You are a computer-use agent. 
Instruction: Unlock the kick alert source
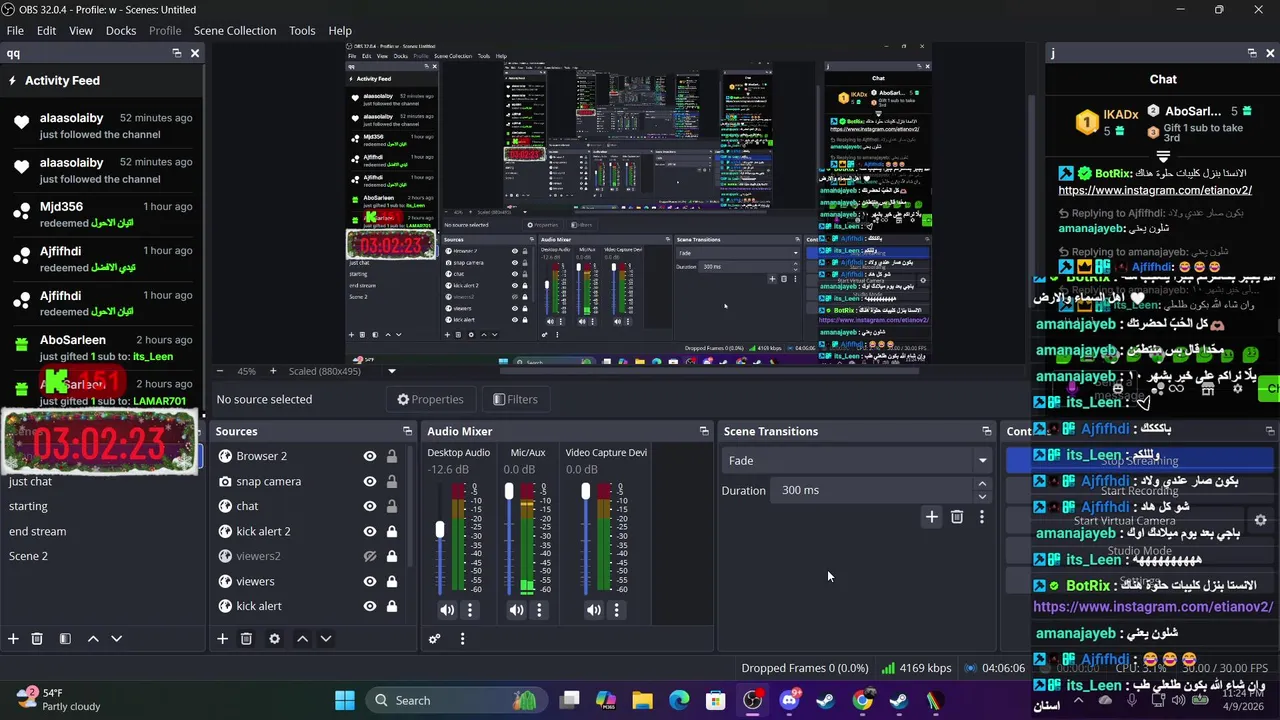click(392, 606)
